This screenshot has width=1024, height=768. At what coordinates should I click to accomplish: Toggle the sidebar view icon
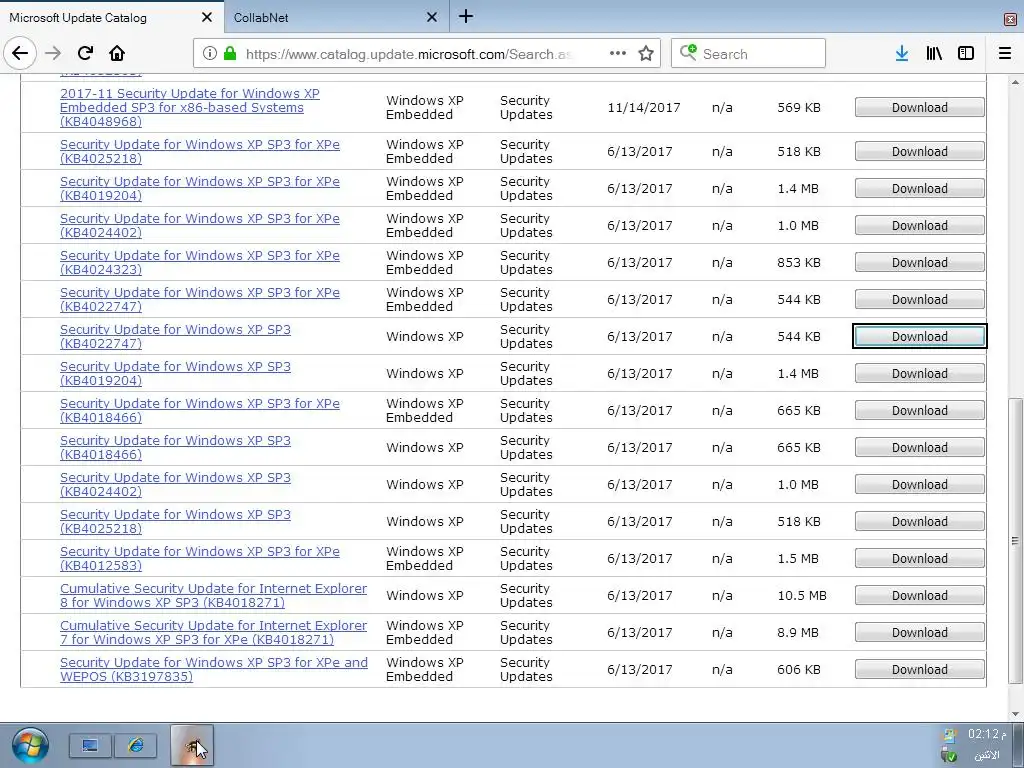(966, 54)
